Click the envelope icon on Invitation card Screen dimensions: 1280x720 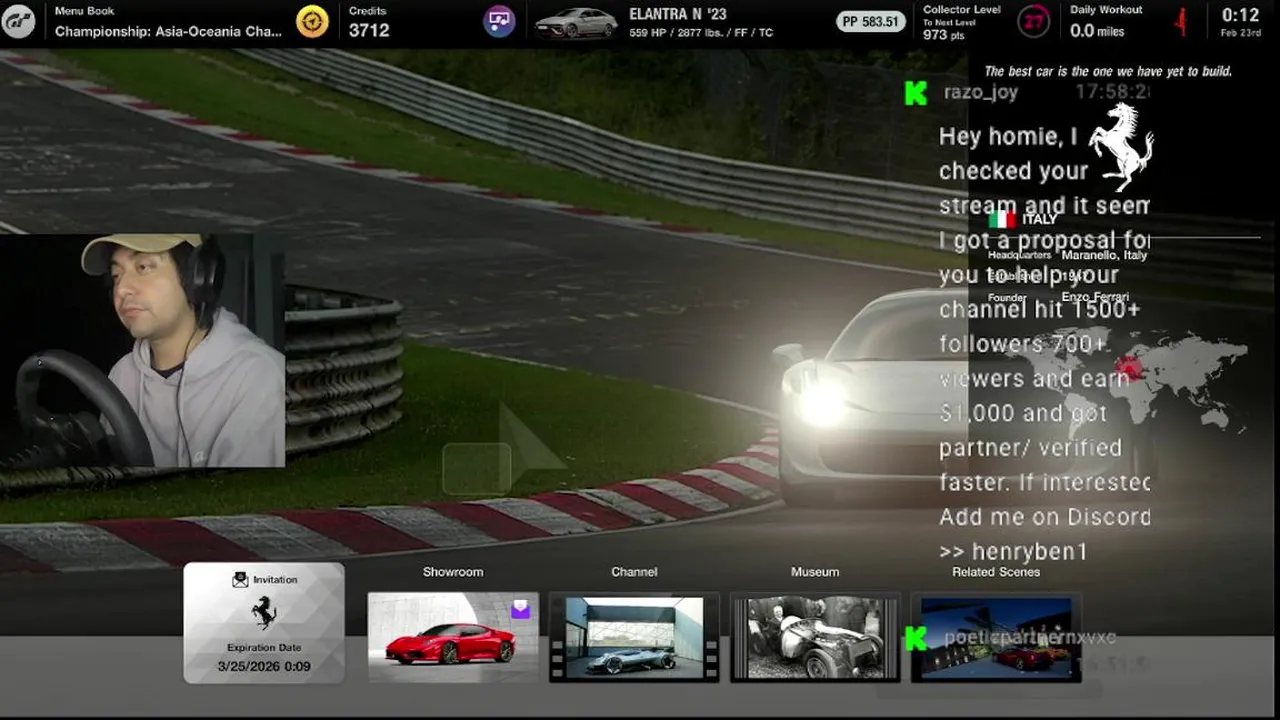pos(240,579)
